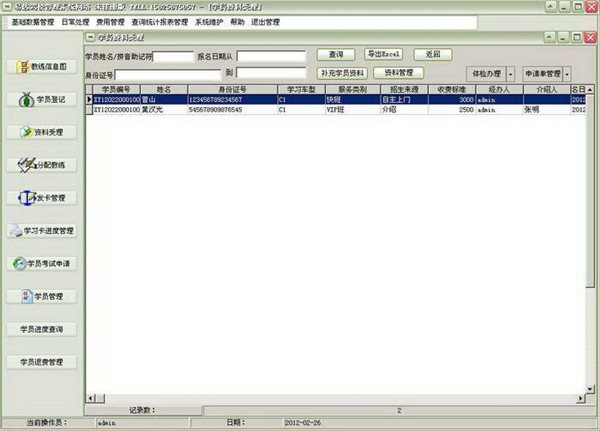Click the table's vertical scrollbar down arrow
Viewport: 600px width, 431px height.
(x=590, y=389)
